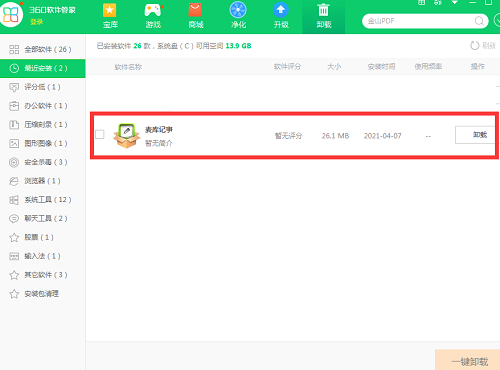Image resolution: width=500 pixels, height=370 pixels.
Task: Open the 商城 shopping bag section
Action: click(x=195, y=16)
